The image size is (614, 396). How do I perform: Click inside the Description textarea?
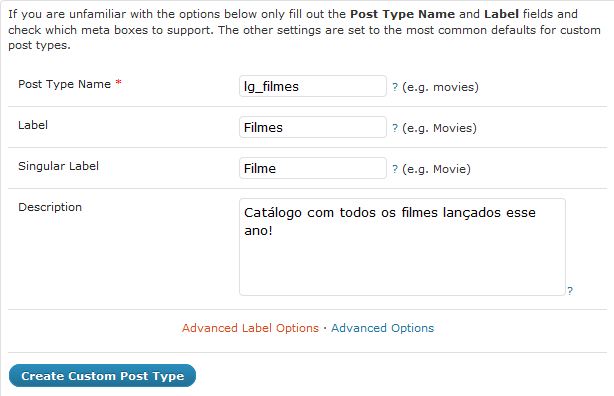(x=402, y=247)
